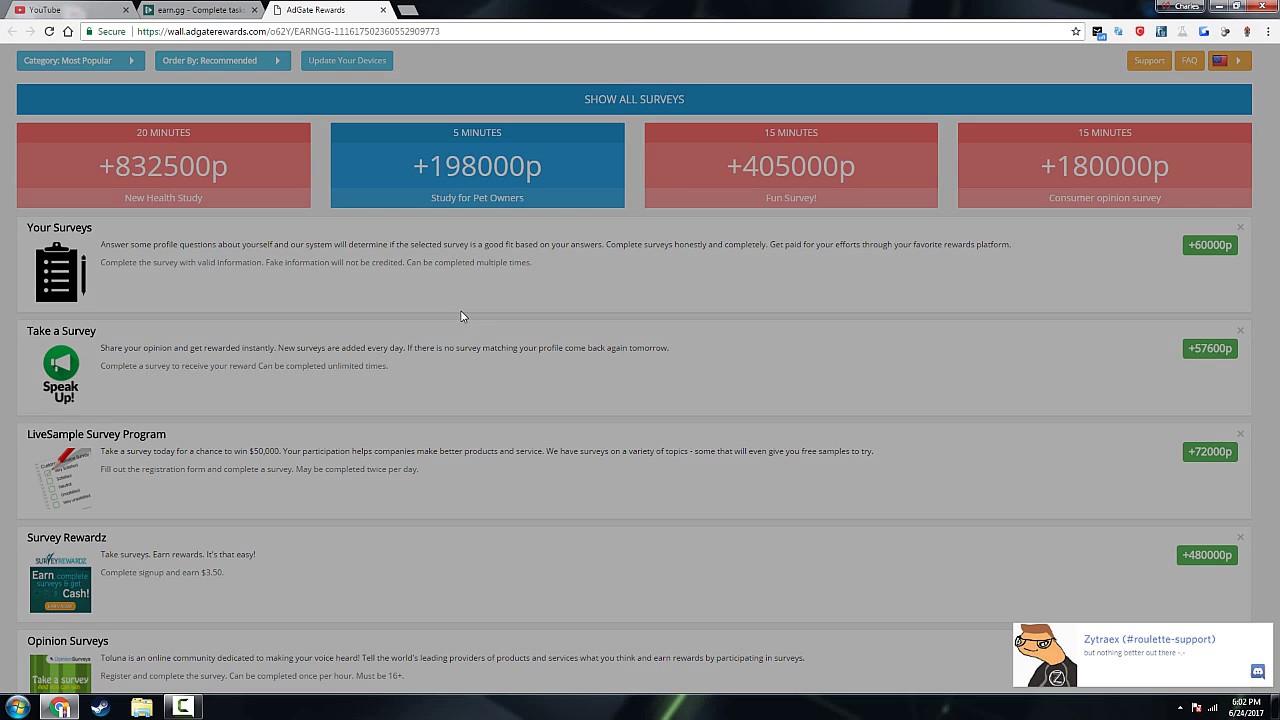Open the red shield extension icon
Image resolution: width=1280 pixels, height=720 pixels.
pos(1140,31)
